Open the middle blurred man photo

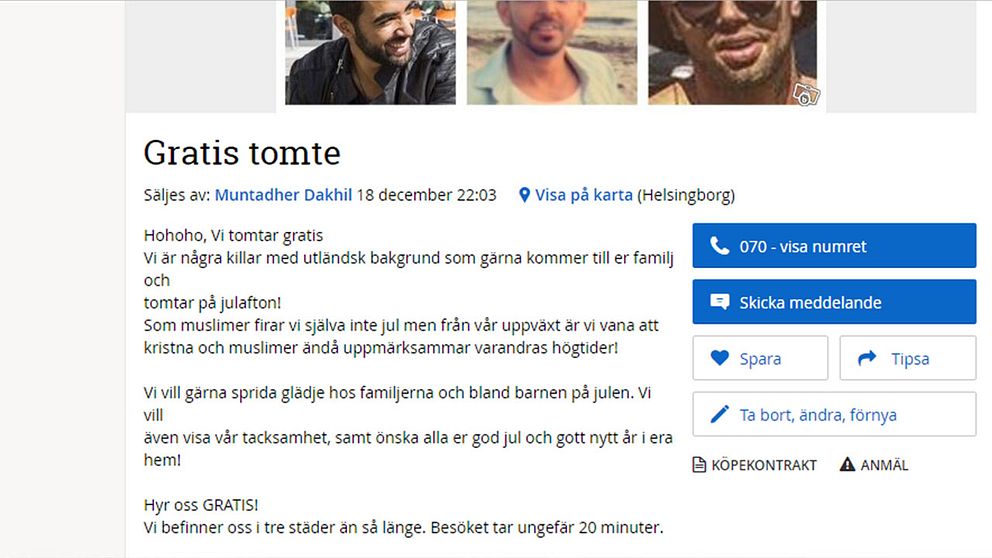pyautogui.click(x=552, y=52)
